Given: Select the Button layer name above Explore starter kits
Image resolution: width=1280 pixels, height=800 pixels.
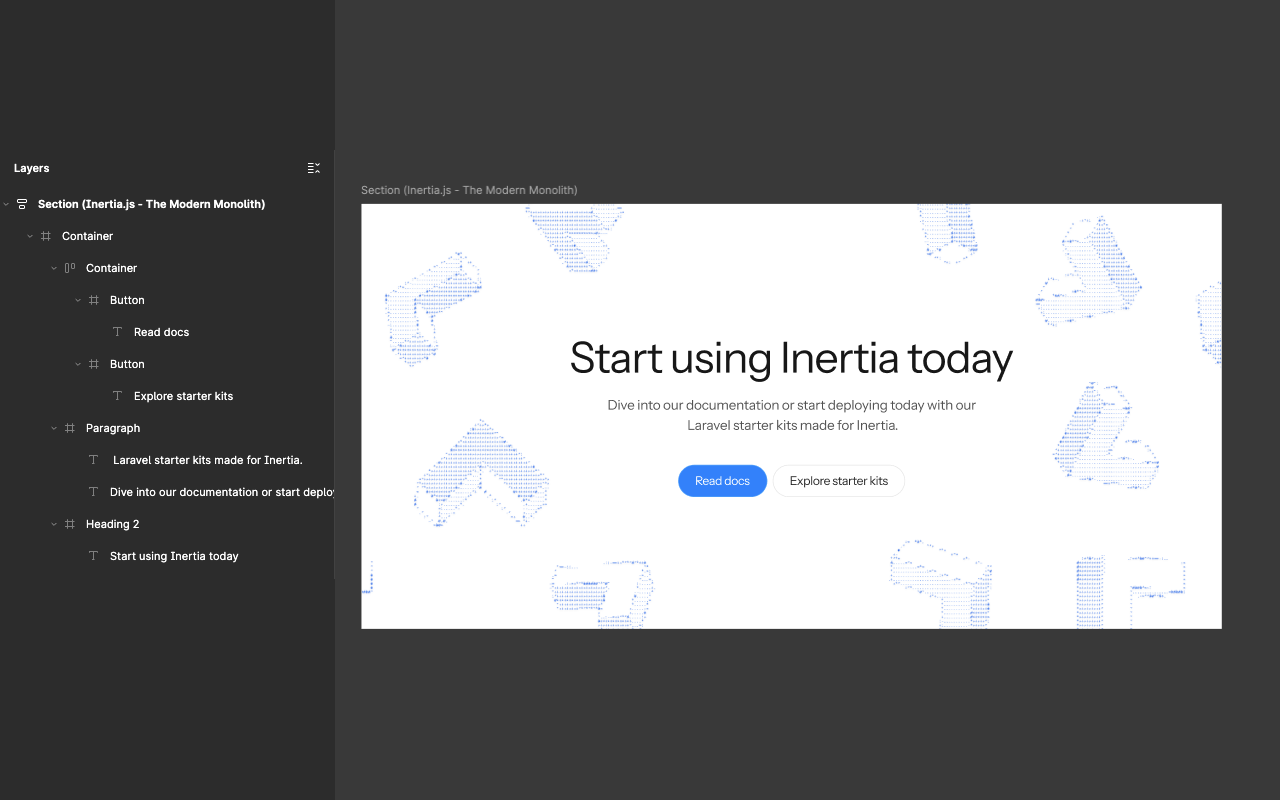Looking at the screenshot, I should [127, 364].
